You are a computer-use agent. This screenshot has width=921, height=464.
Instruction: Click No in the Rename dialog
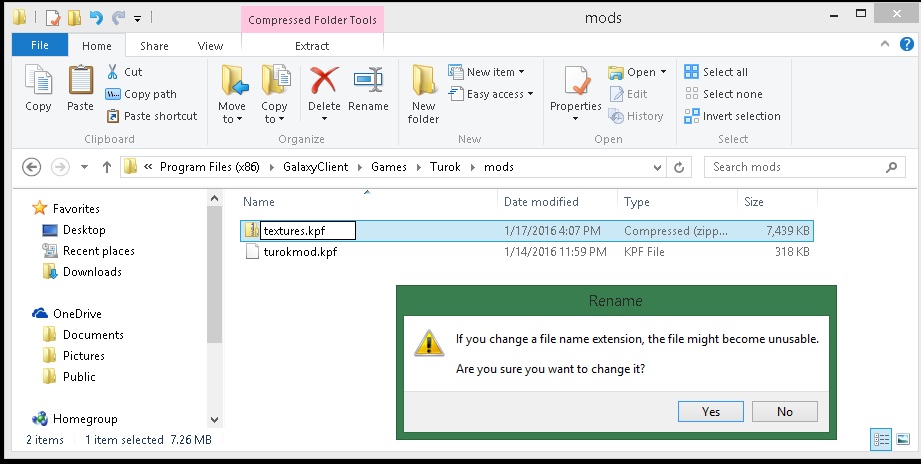(x=784, y=411)
